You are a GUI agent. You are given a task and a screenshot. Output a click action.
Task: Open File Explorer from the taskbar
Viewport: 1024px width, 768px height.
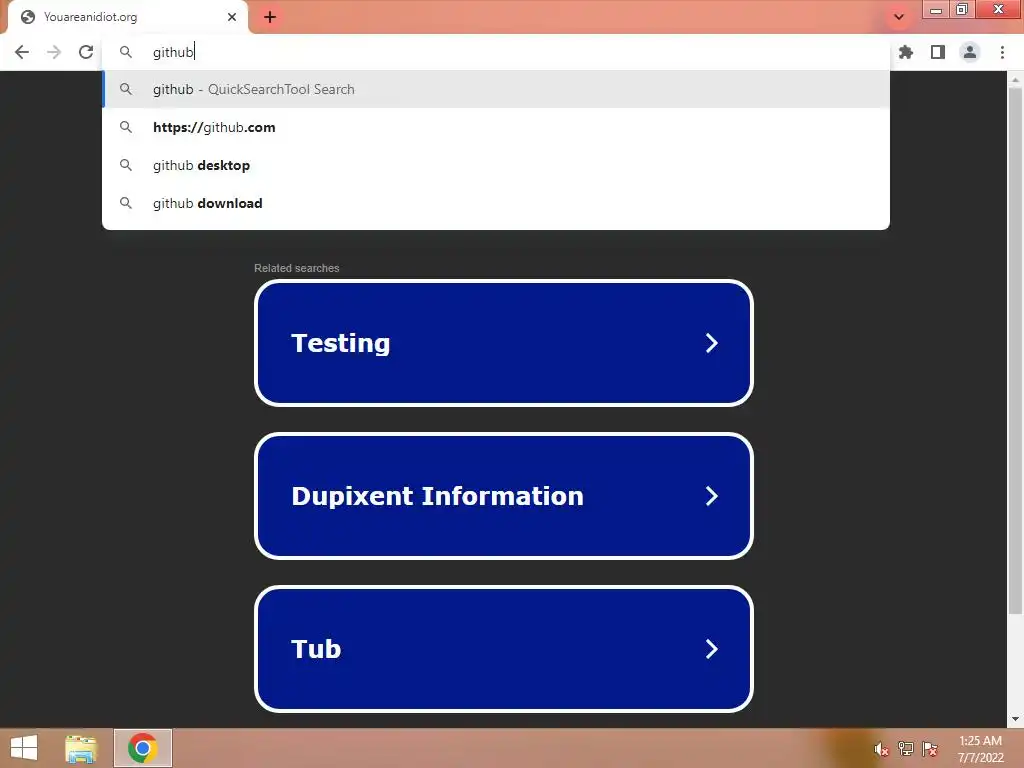[x=81, y=748]
